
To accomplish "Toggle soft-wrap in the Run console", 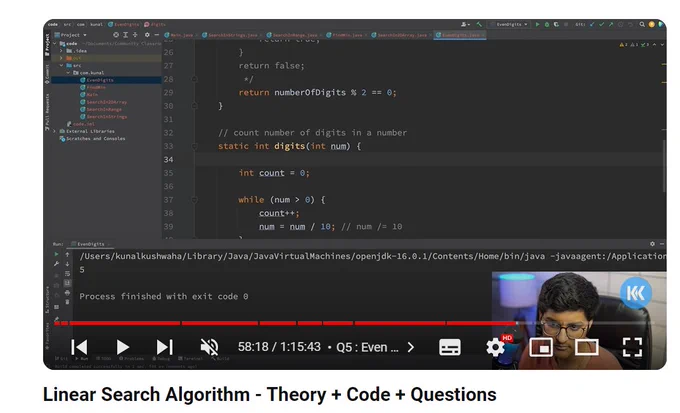I will coord(67,274).
